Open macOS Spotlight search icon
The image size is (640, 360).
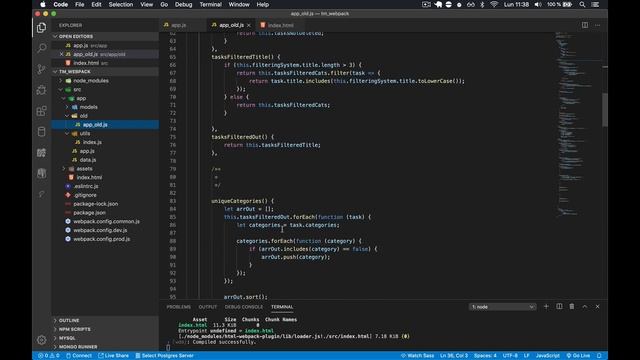click(582, 4)
